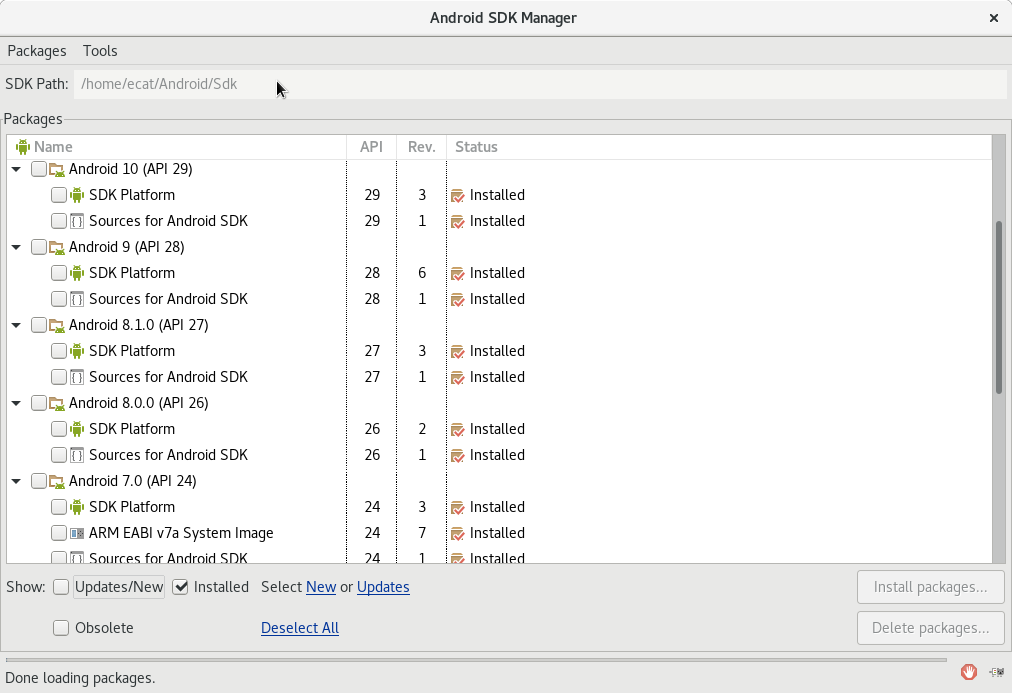
Task: Check the API 28 Sources for Android SDK checkbox
Action: 59,299
